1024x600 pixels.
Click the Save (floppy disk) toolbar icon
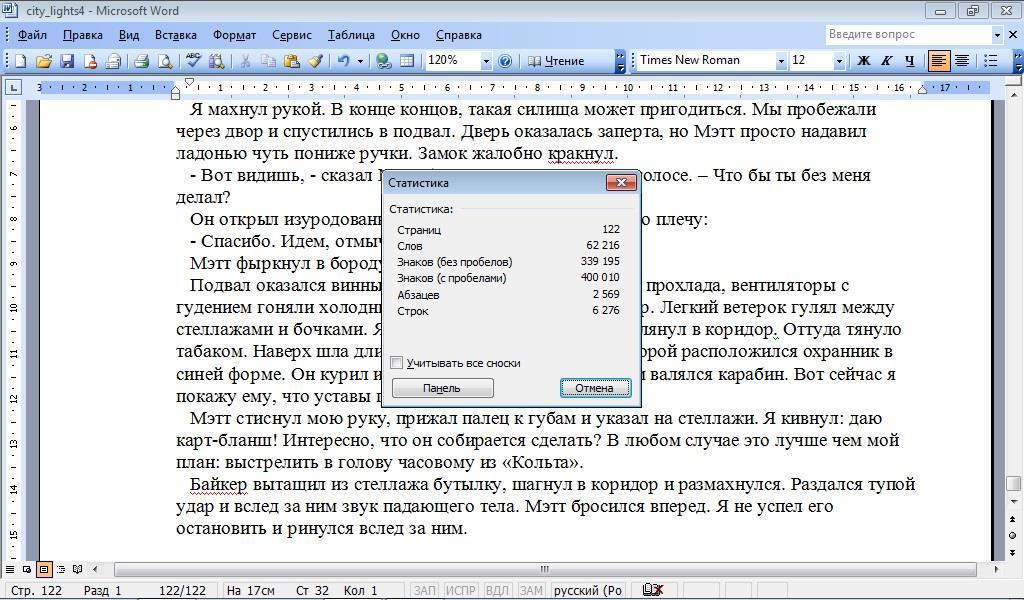[67, 61]
